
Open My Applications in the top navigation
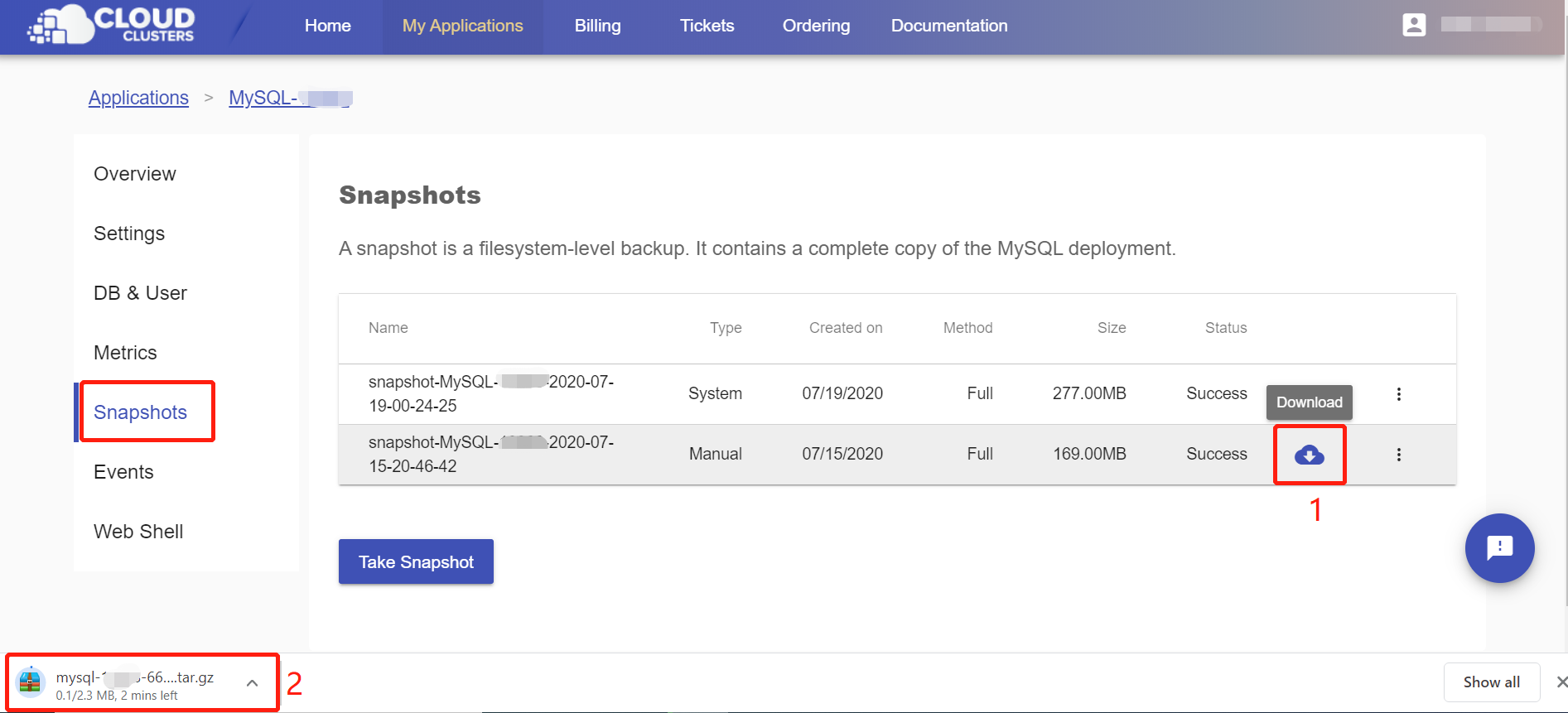click(x=462, y=26)
